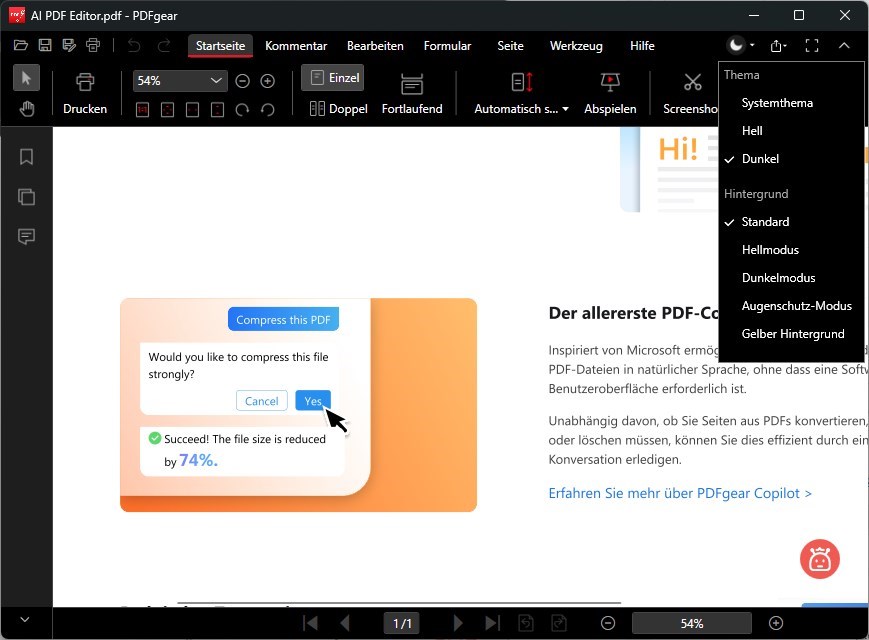
Task: Click the fit height icon
Action: pyautogui.click(x=217, y=110)
